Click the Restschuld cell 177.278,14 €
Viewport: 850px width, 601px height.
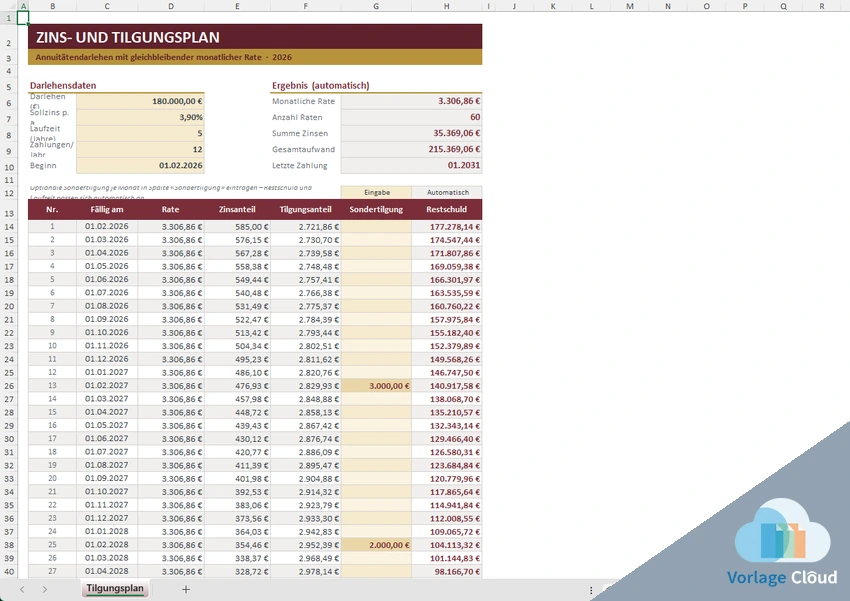pyautogui.click(x=447, y=227)
